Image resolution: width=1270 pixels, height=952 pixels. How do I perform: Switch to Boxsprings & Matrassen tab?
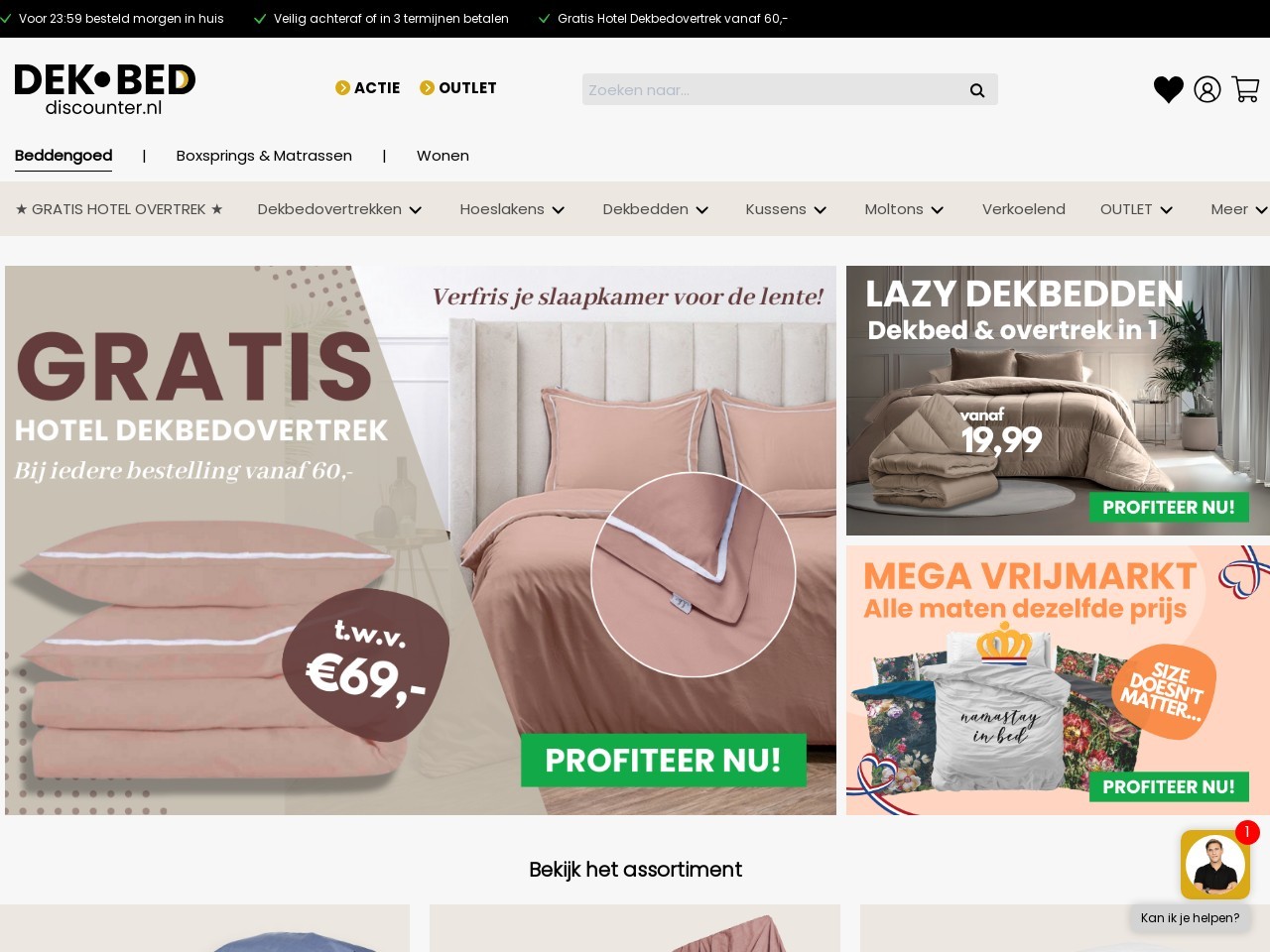pyautogui.click(x=264, y=156)
